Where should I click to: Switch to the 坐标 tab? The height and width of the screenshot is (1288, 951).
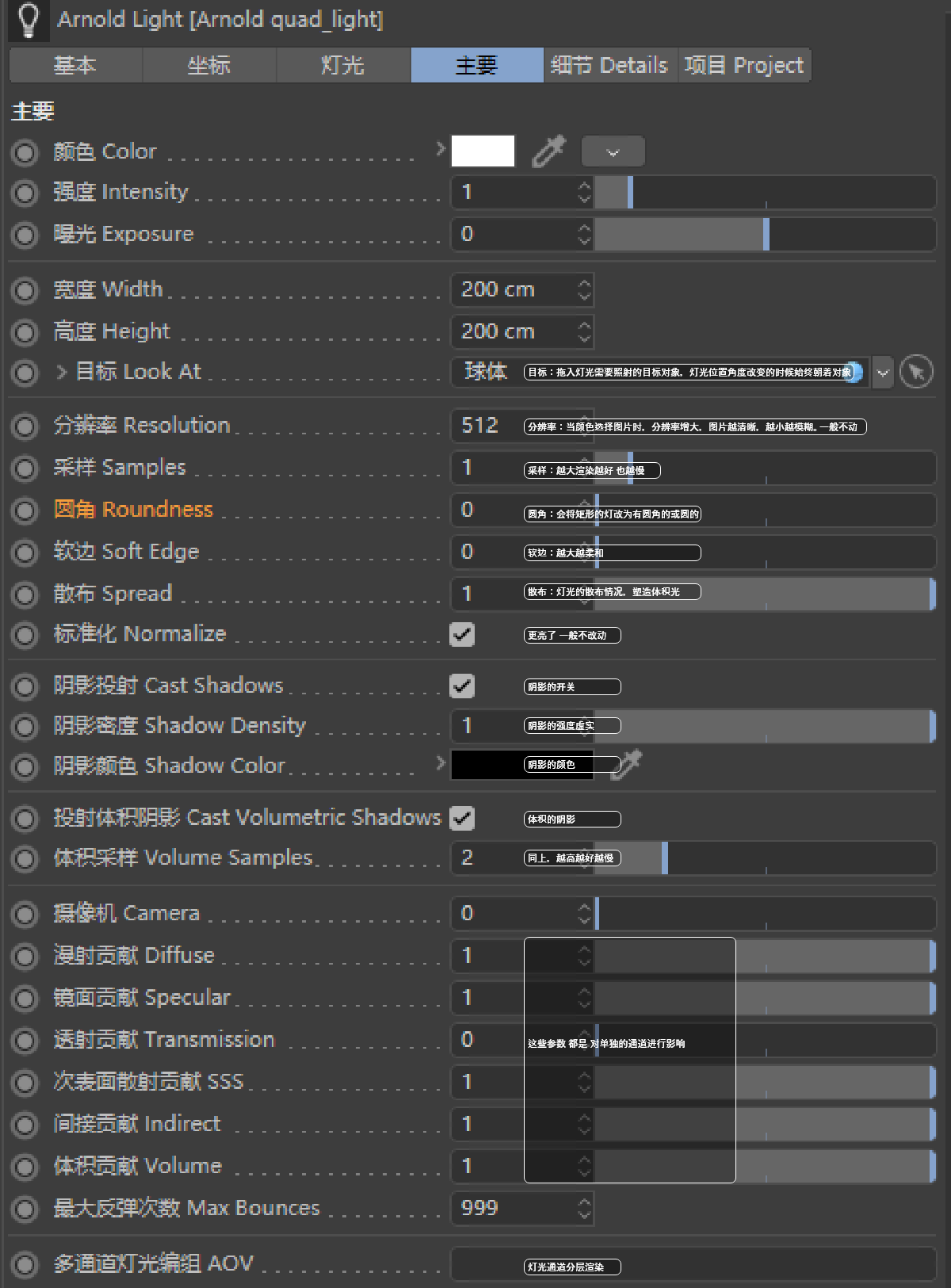(209, 65)
